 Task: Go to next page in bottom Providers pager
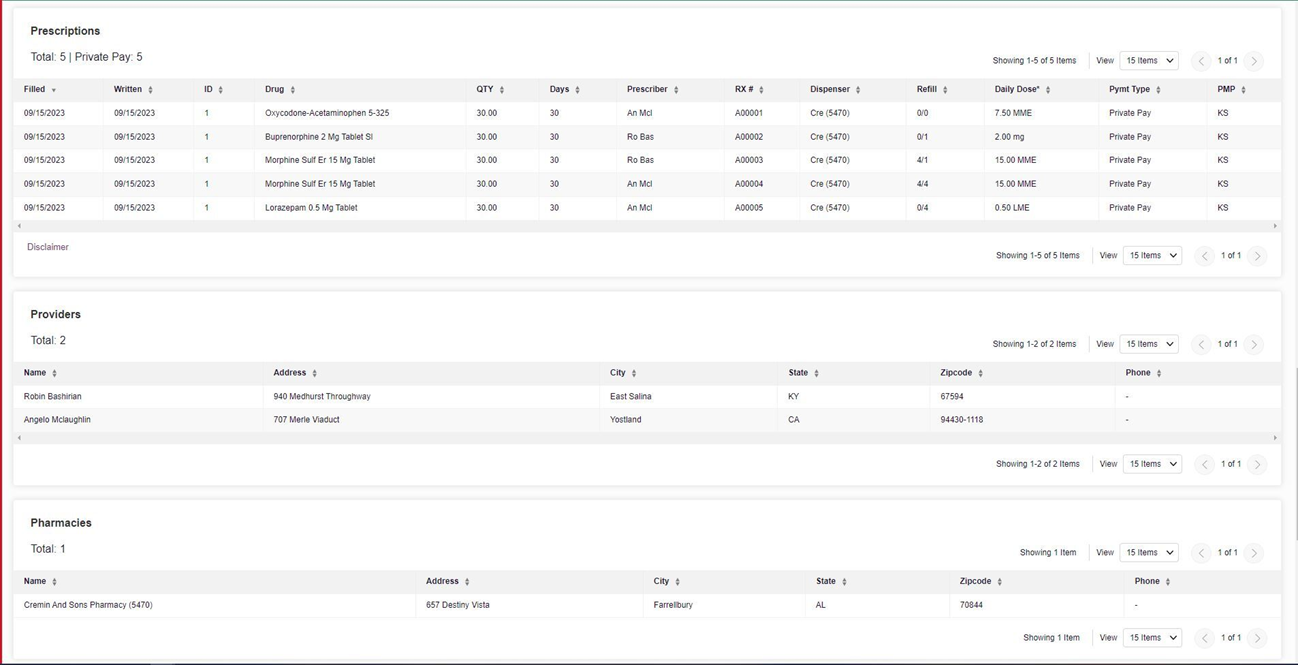pyautogui.click(x=1257, y=464)
